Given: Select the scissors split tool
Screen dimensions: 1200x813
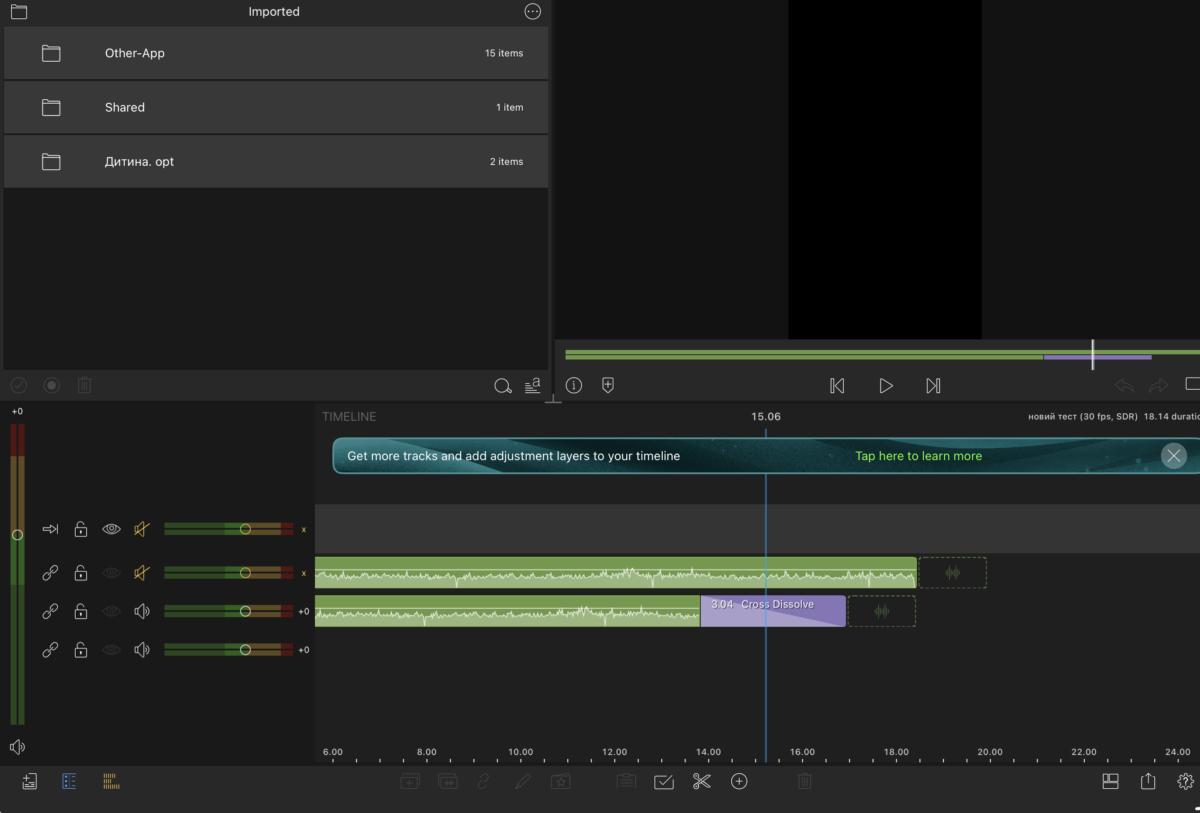Looking at the screenshot, I should click(701, 781).
